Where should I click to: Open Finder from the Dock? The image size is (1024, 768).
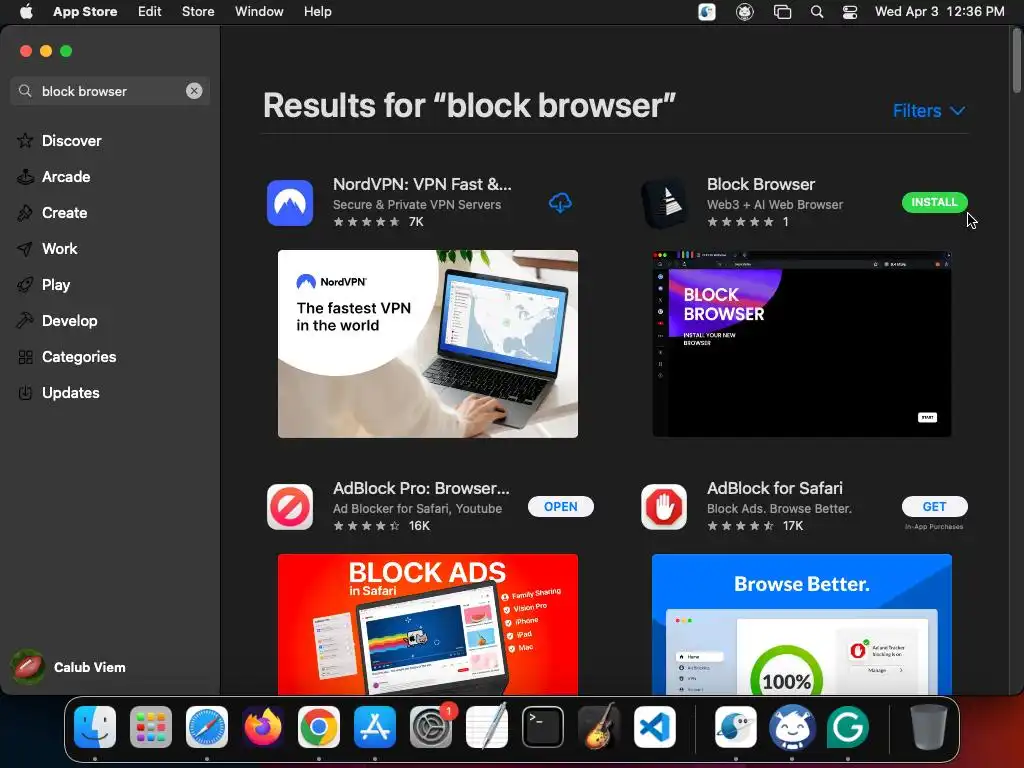click(x=95, y=727)
